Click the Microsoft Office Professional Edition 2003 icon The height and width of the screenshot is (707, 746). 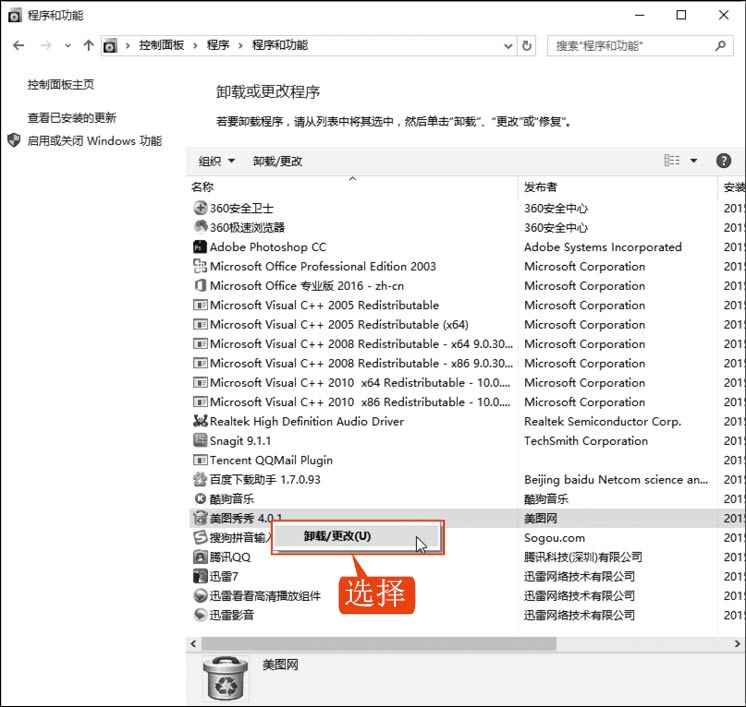[200, 266]
